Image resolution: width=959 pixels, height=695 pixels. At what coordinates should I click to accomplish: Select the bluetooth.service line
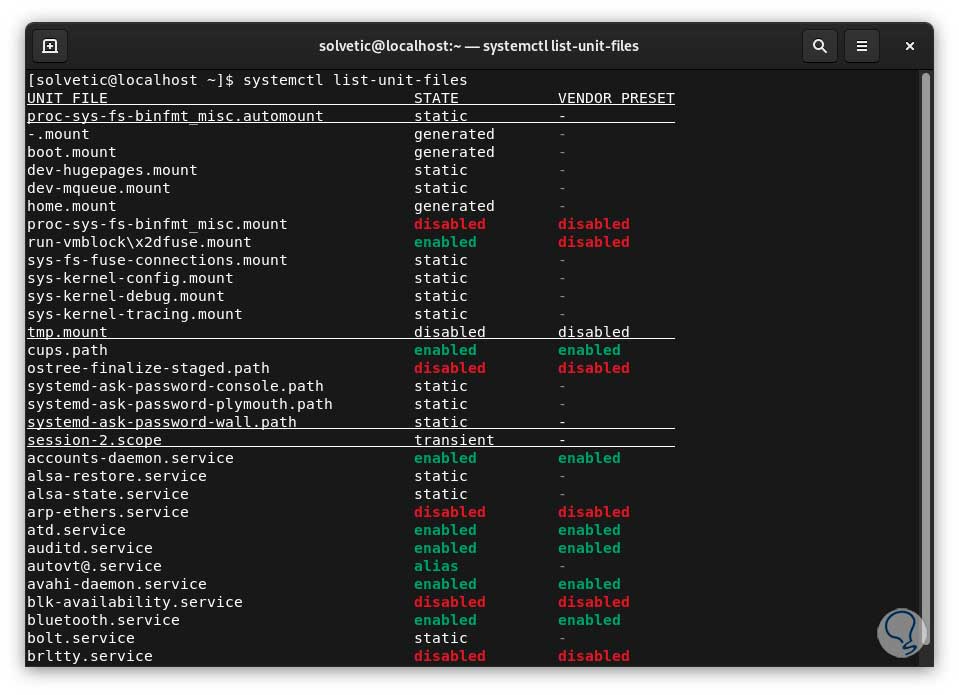click(x=103, y=620)
